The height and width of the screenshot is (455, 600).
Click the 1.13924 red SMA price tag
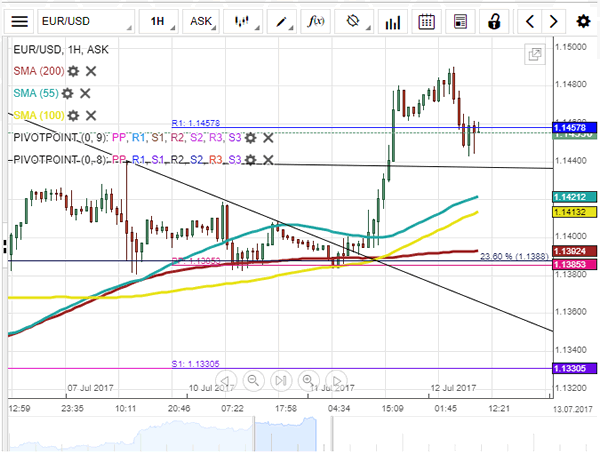click(x=575, y=251)
